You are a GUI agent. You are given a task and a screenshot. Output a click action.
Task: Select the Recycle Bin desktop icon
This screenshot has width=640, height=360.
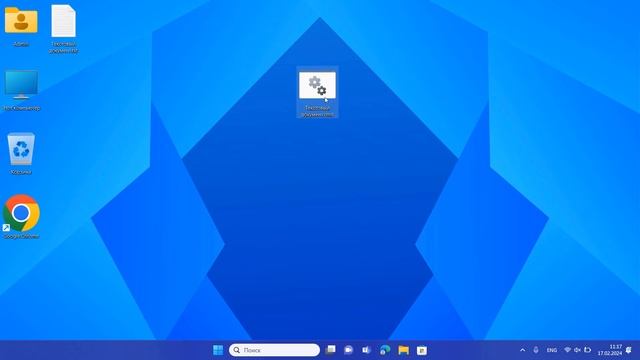click(21, 149)
